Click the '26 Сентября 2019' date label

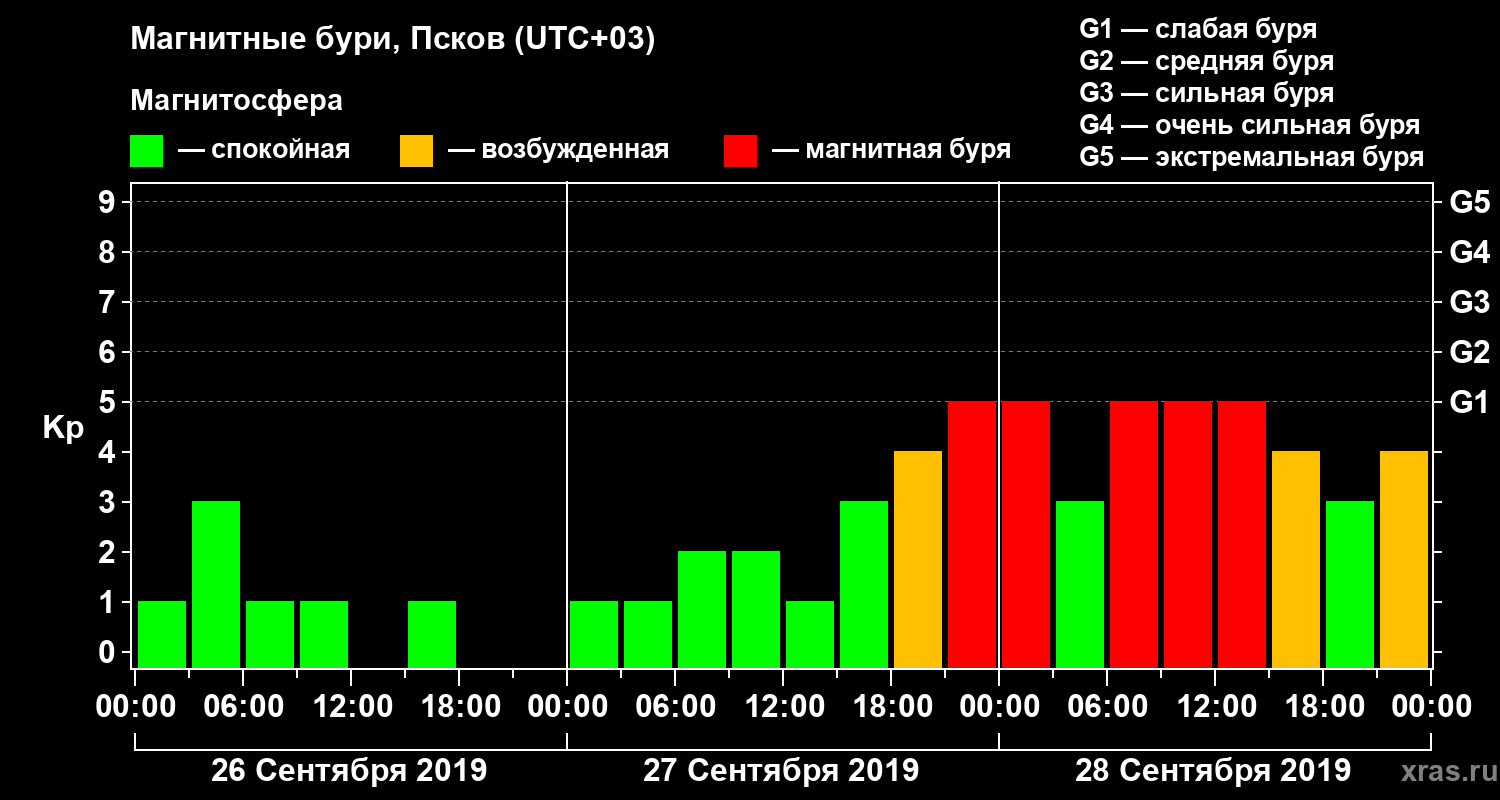(349, 771)
